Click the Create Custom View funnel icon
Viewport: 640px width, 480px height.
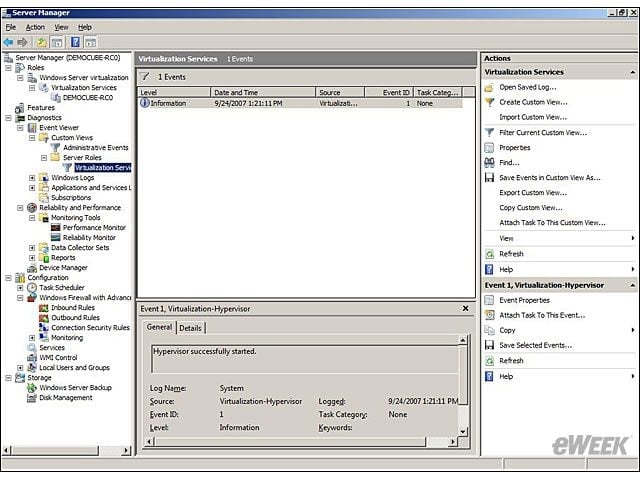coord(489,102)
